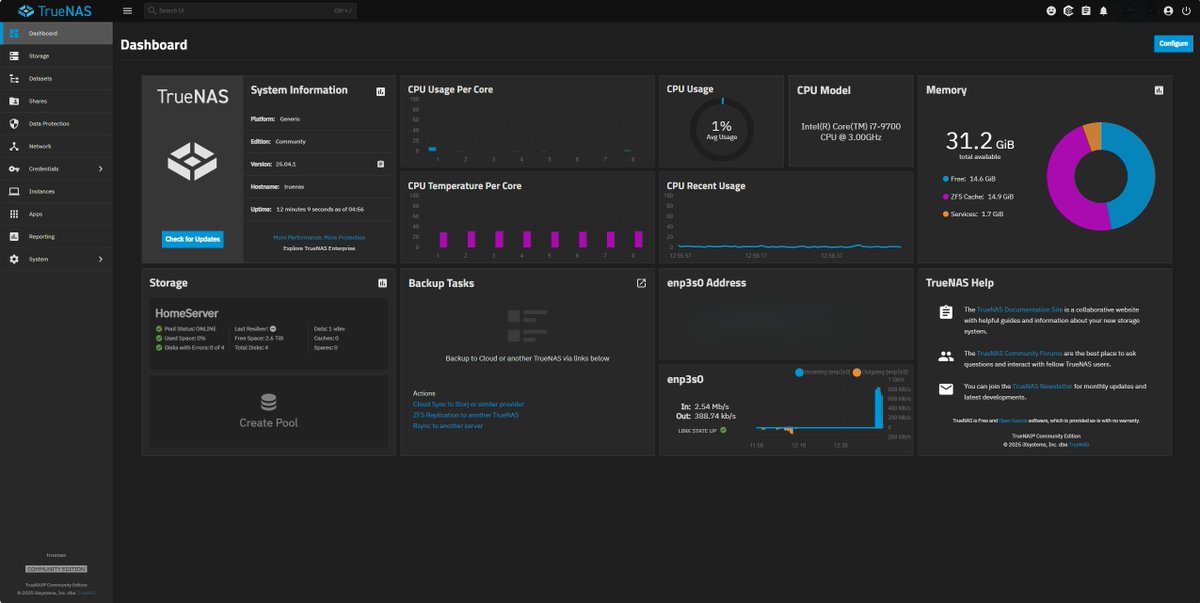1200x603 pixels.
Task: Click the community people icon in Help
Action: [x=946, y=355]
